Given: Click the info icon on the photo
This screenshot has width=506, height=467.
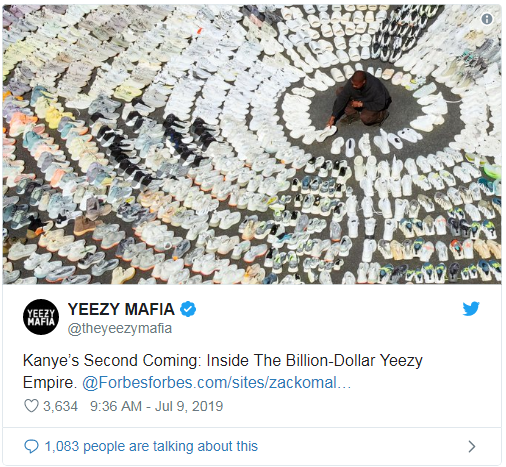Looking at the screenshot, I should [487, 19].
